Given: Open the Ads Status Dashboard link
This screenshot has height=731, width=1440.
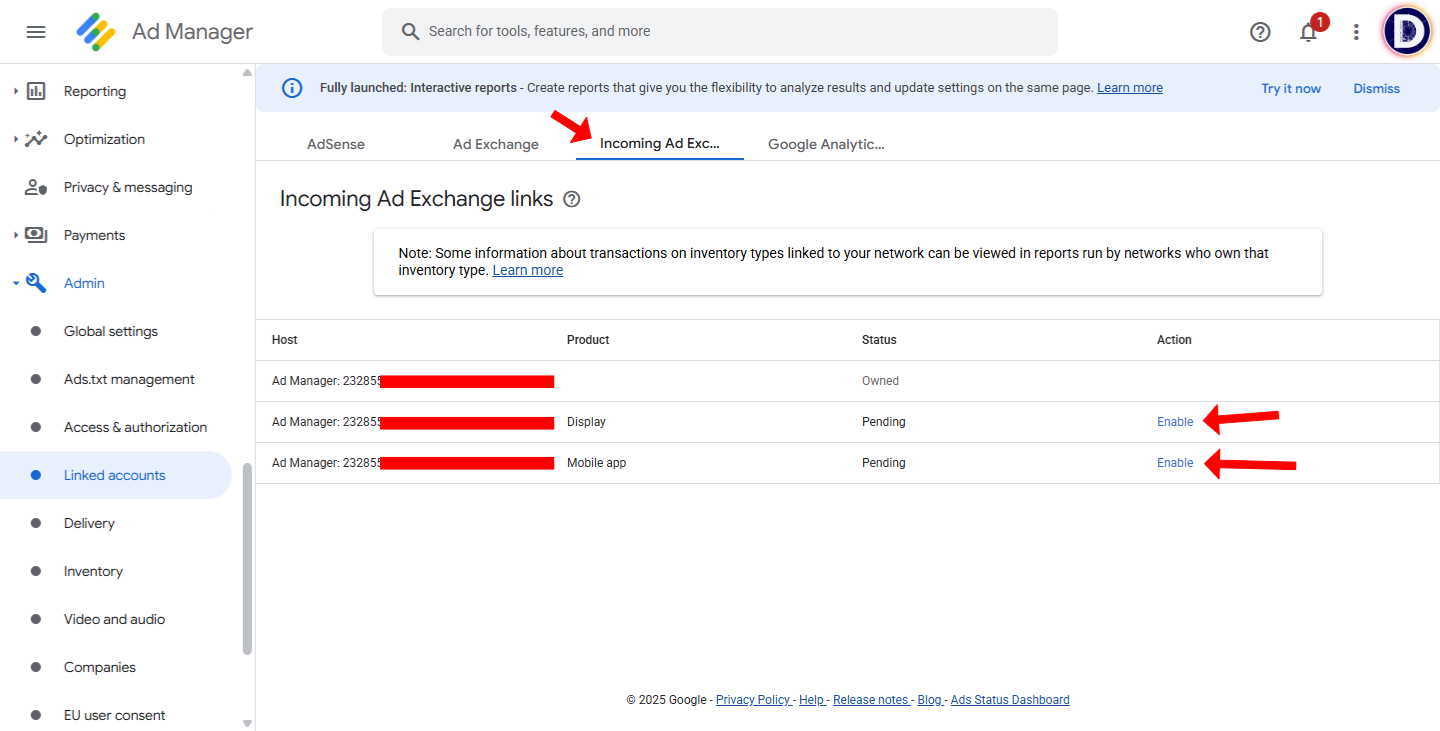Looking at the screenshot, I should 1010,700.
